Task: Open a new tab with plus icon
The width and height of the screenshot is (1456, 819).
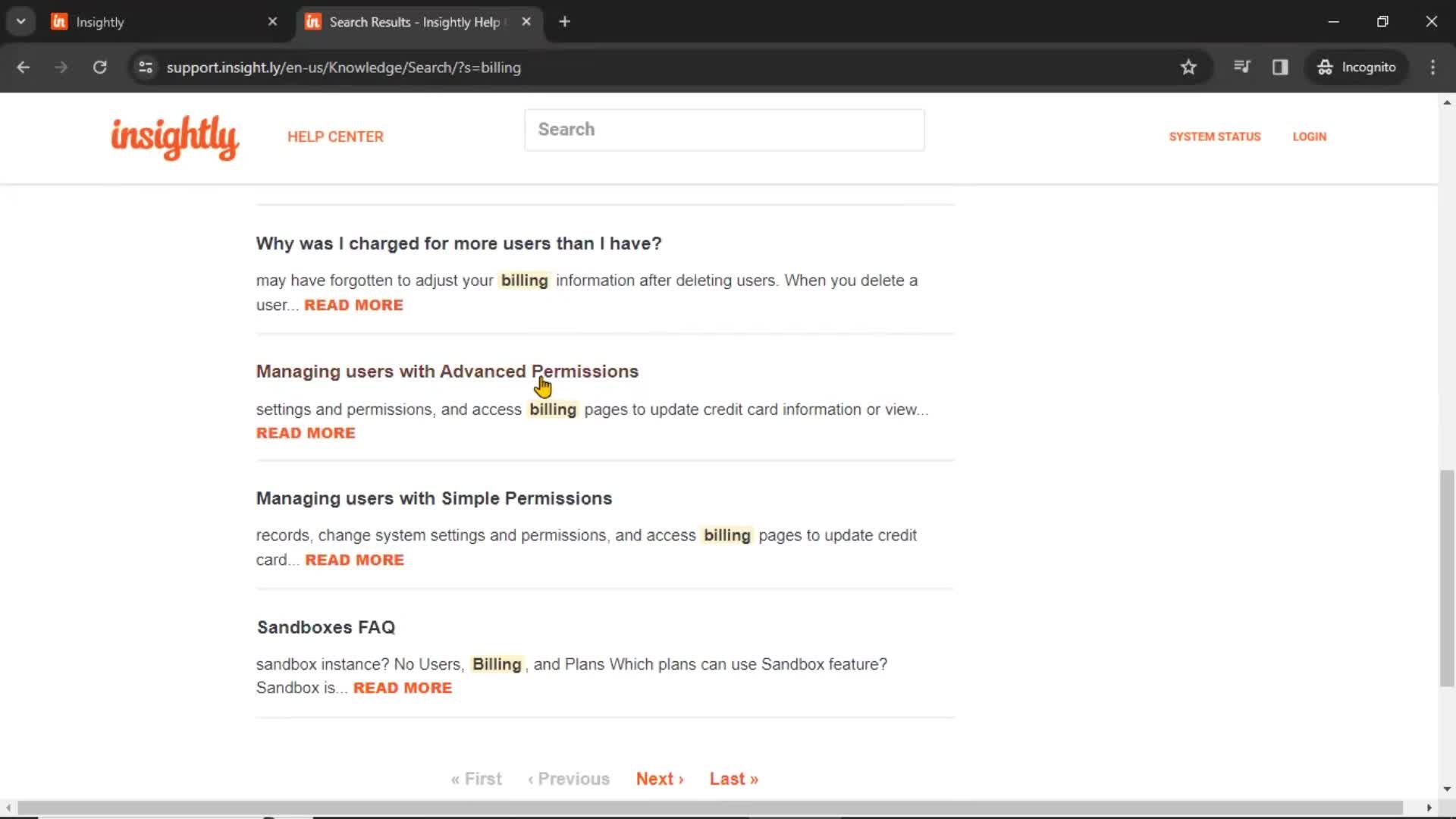Action: coord(564,22)
